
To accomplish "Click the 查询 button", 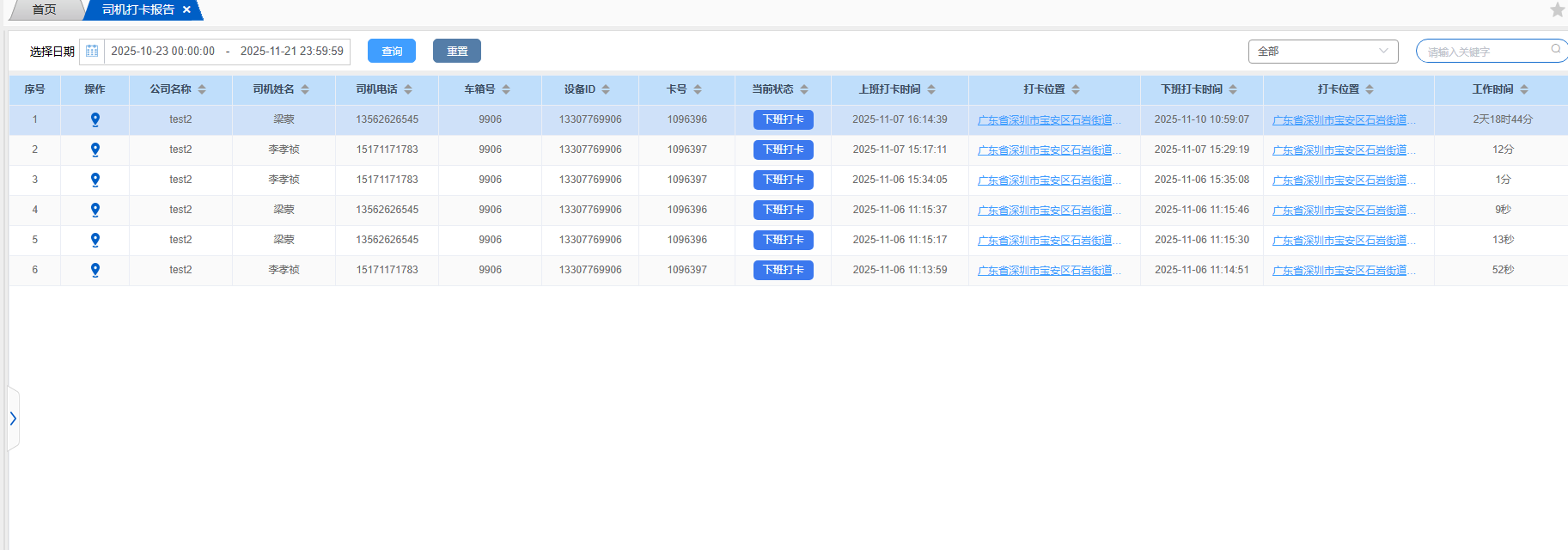I will [392, 52].
